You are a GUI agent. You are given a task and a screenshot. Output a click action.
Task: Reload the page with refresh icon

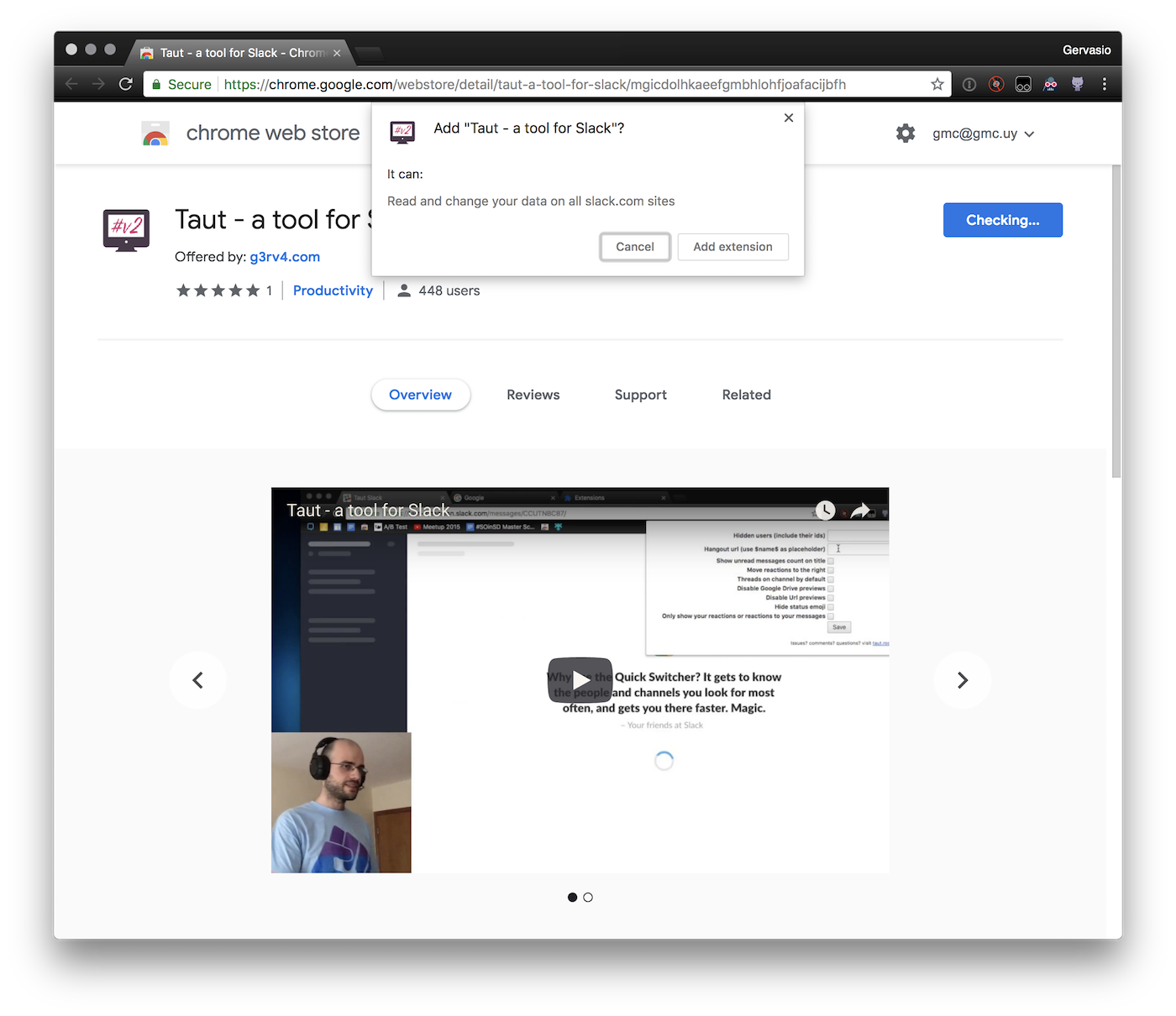click(x=126, y=84)
